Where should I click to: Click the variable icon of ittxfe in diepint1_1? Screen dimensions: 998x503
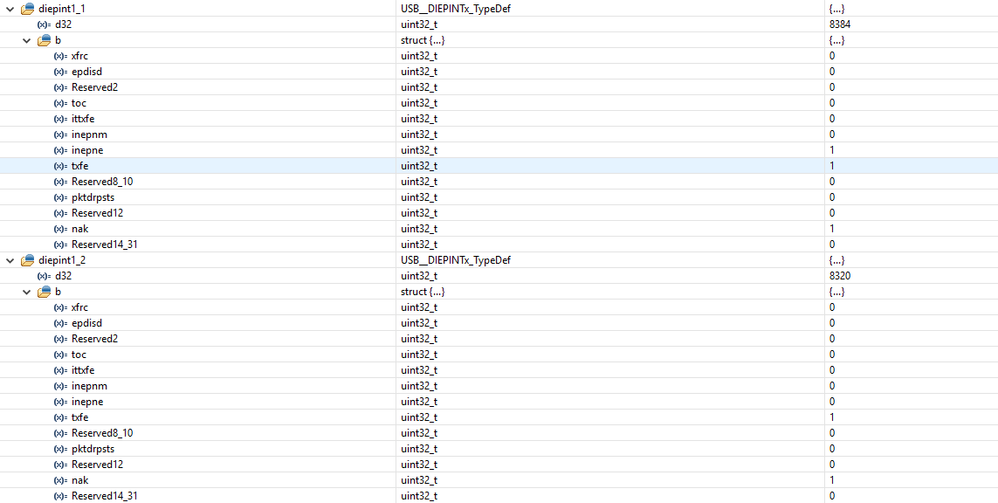click(x=60, y=118)
